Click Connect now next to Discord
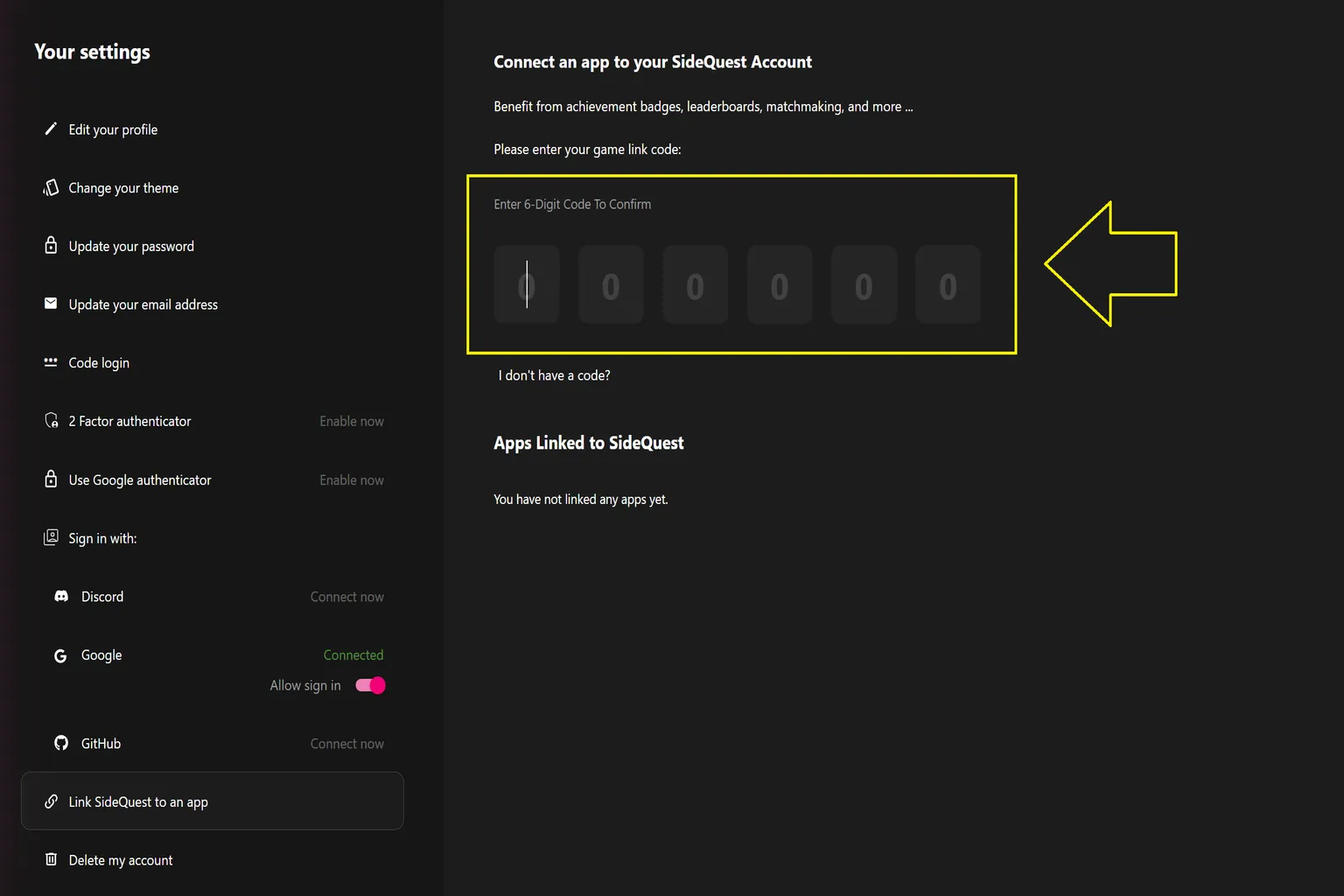The image size is (1344, 896). 347,597
